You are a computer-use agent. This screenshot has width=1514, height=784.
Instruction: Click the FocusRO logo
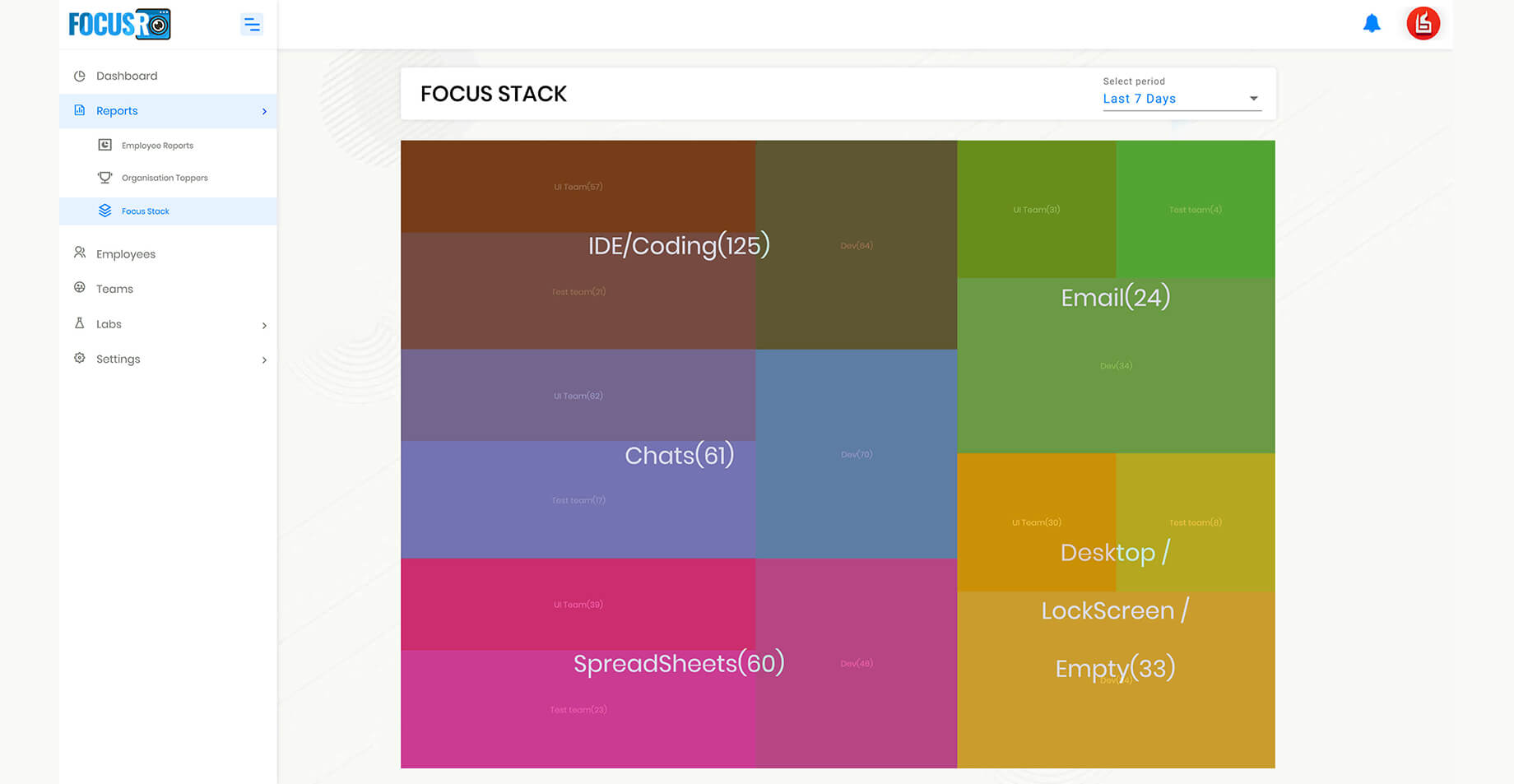pos(119,25)
